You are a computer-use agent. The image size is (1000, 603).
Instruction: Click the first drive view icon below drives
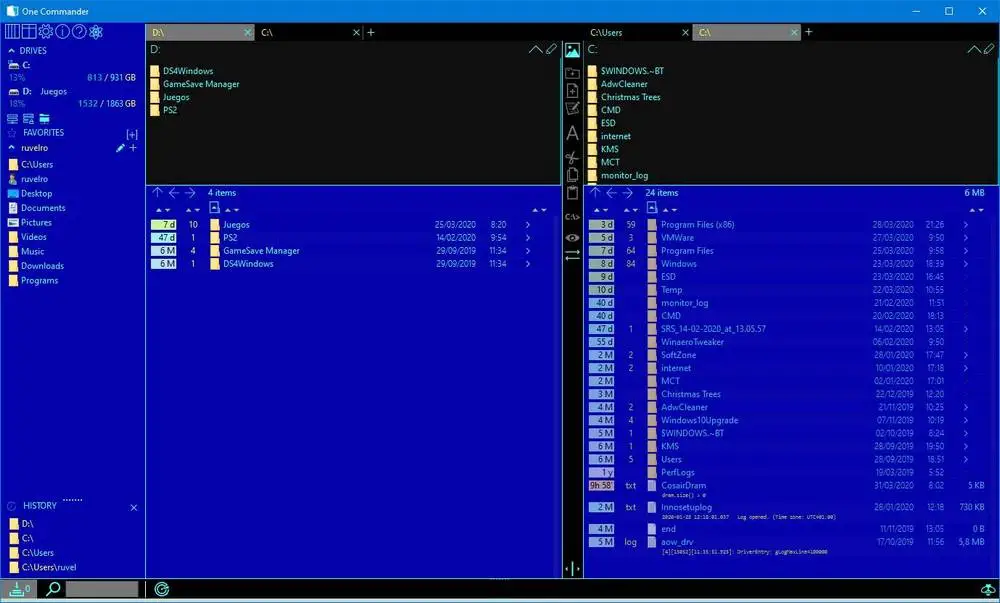(x=12, y=119)
